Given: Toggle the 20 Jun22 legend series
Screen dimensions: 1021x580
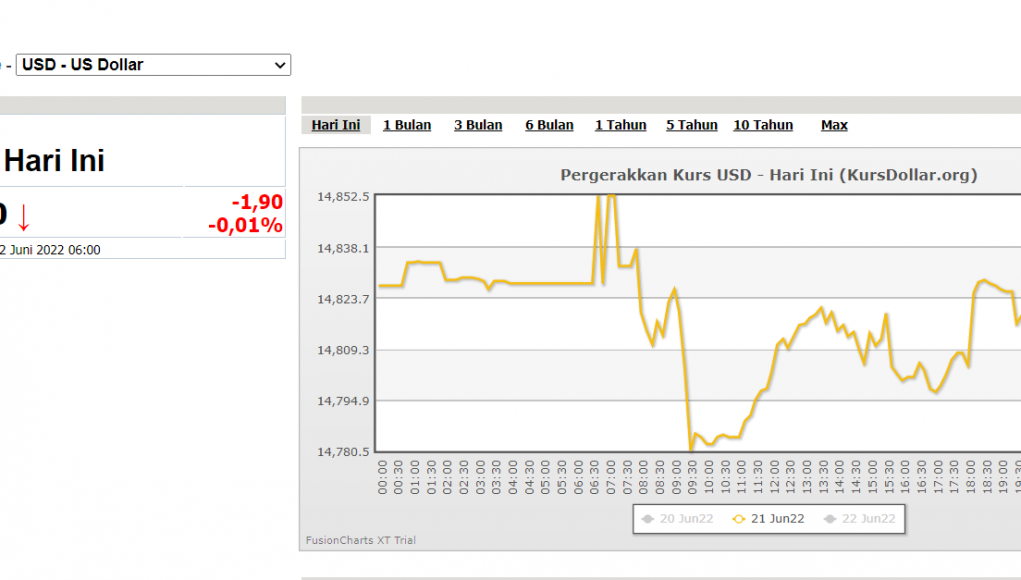Looking at the screenshot, I should pos(679,519).
